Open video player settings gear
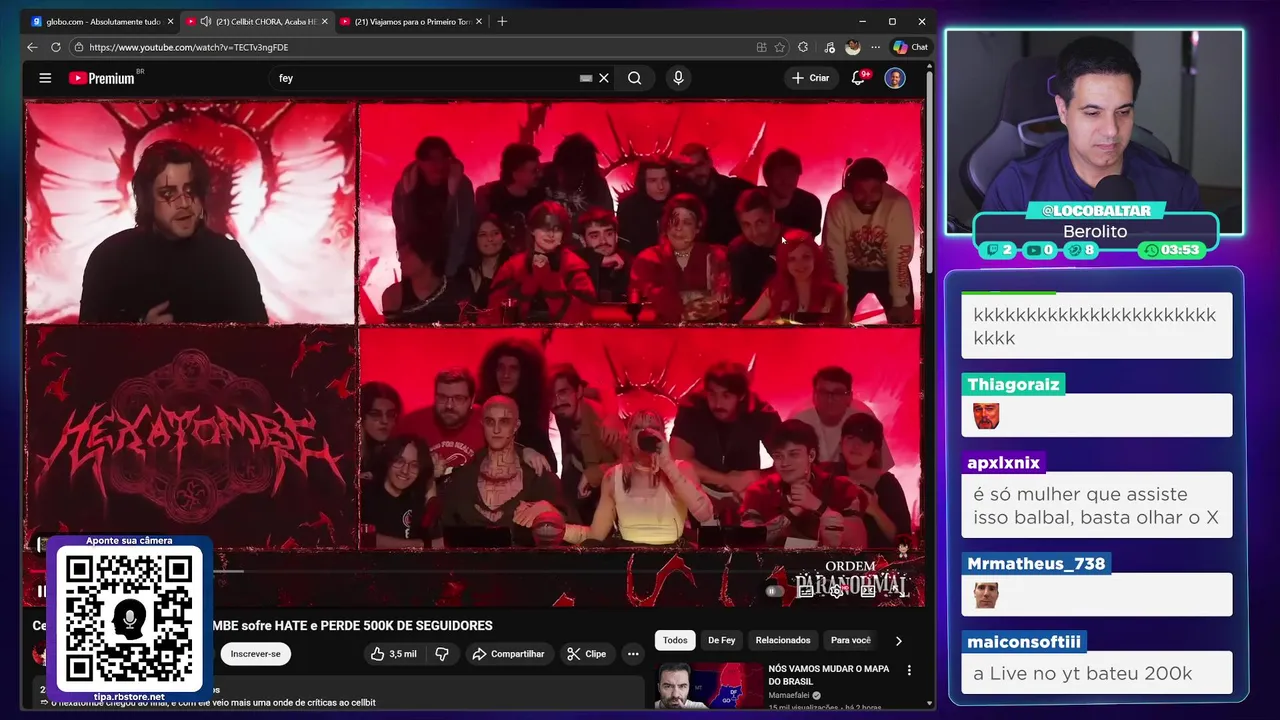Image resolution: width=1280 pixels, height=720 pixels. (836, 591)
